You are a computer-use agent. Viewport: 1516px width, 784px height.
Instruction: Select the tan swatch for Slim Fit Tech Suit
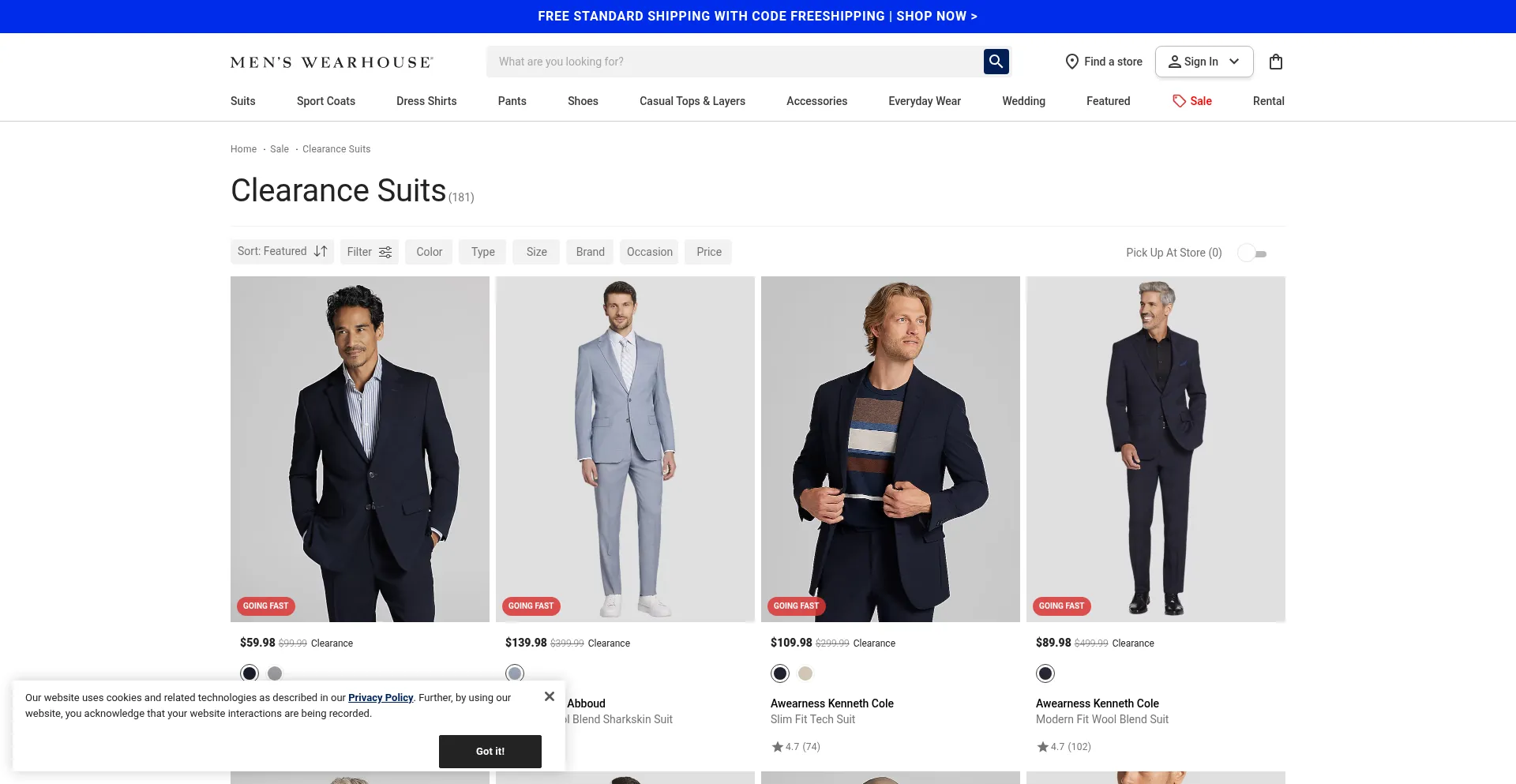[x=805, y=673]
